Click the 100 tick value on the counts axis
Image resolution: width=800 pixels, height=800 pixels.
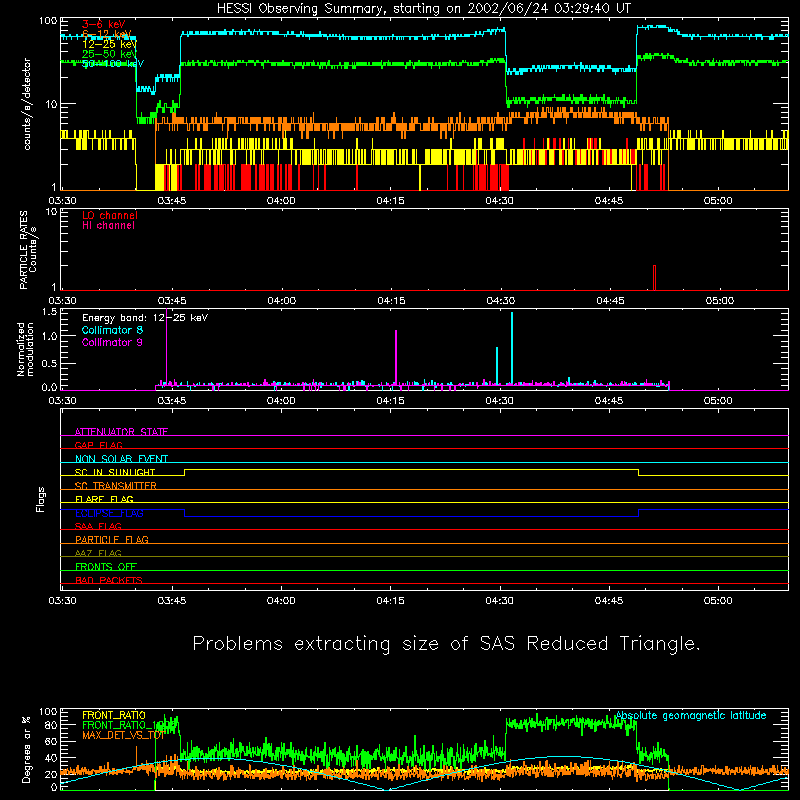coord(48,21)
